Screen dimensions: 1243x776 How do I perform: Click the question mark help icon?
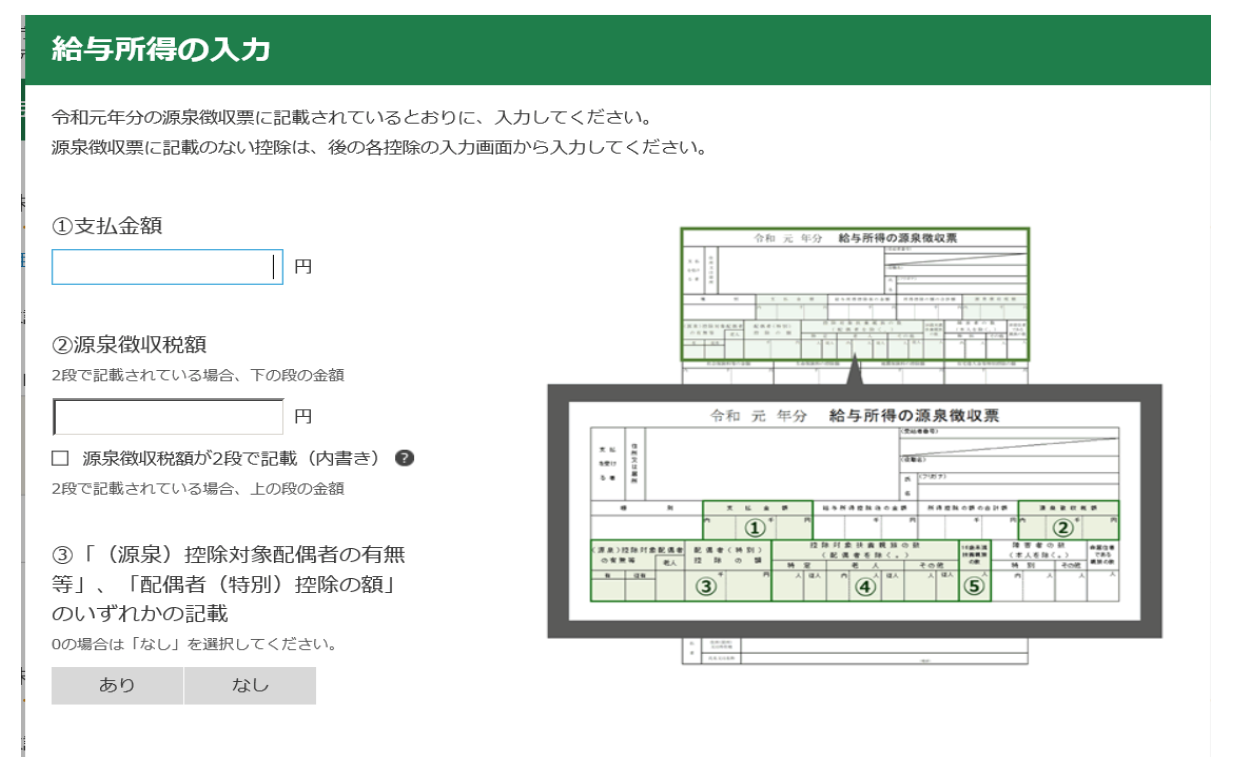click(x=404, y=458)
